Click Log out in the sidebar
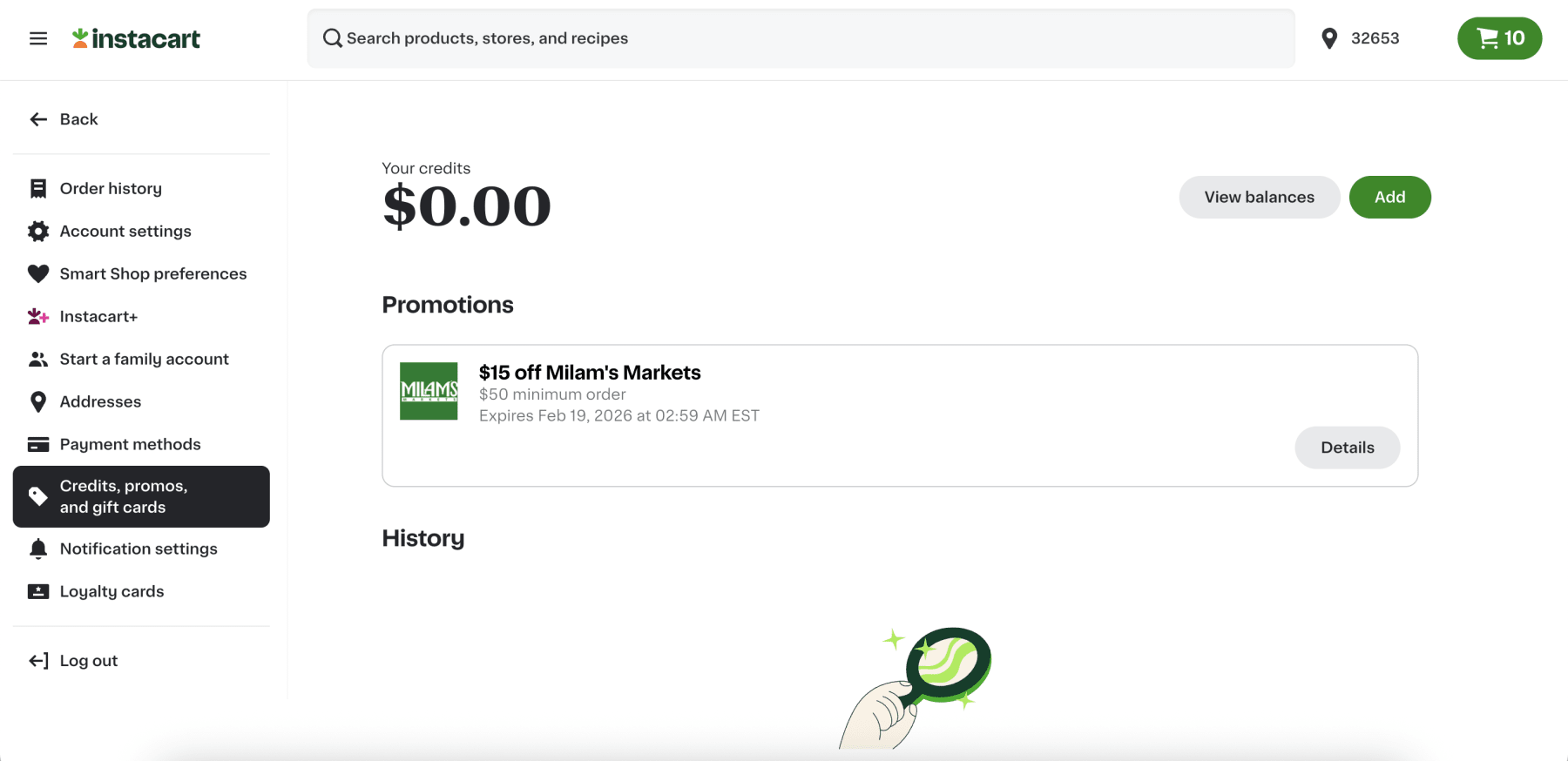Screen dimensions: 1568x761 (x=88, y=661)
